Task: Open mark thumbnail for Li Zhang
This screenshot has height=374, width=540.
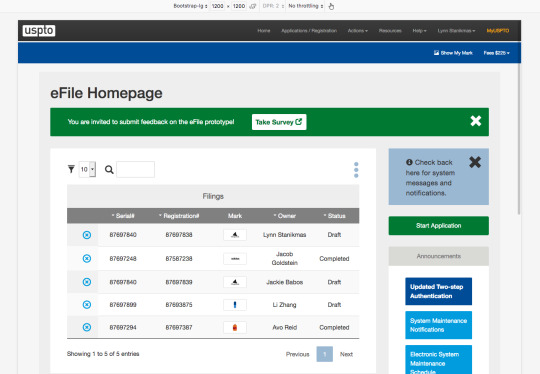Action: tap(235, 305)
